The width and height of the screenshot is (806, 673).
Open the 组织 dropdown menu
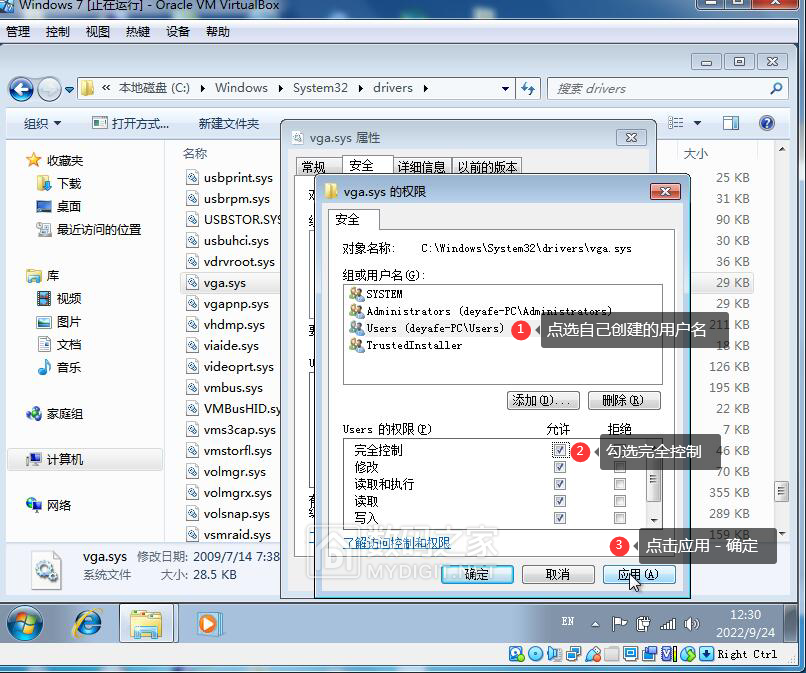[42, 123]
